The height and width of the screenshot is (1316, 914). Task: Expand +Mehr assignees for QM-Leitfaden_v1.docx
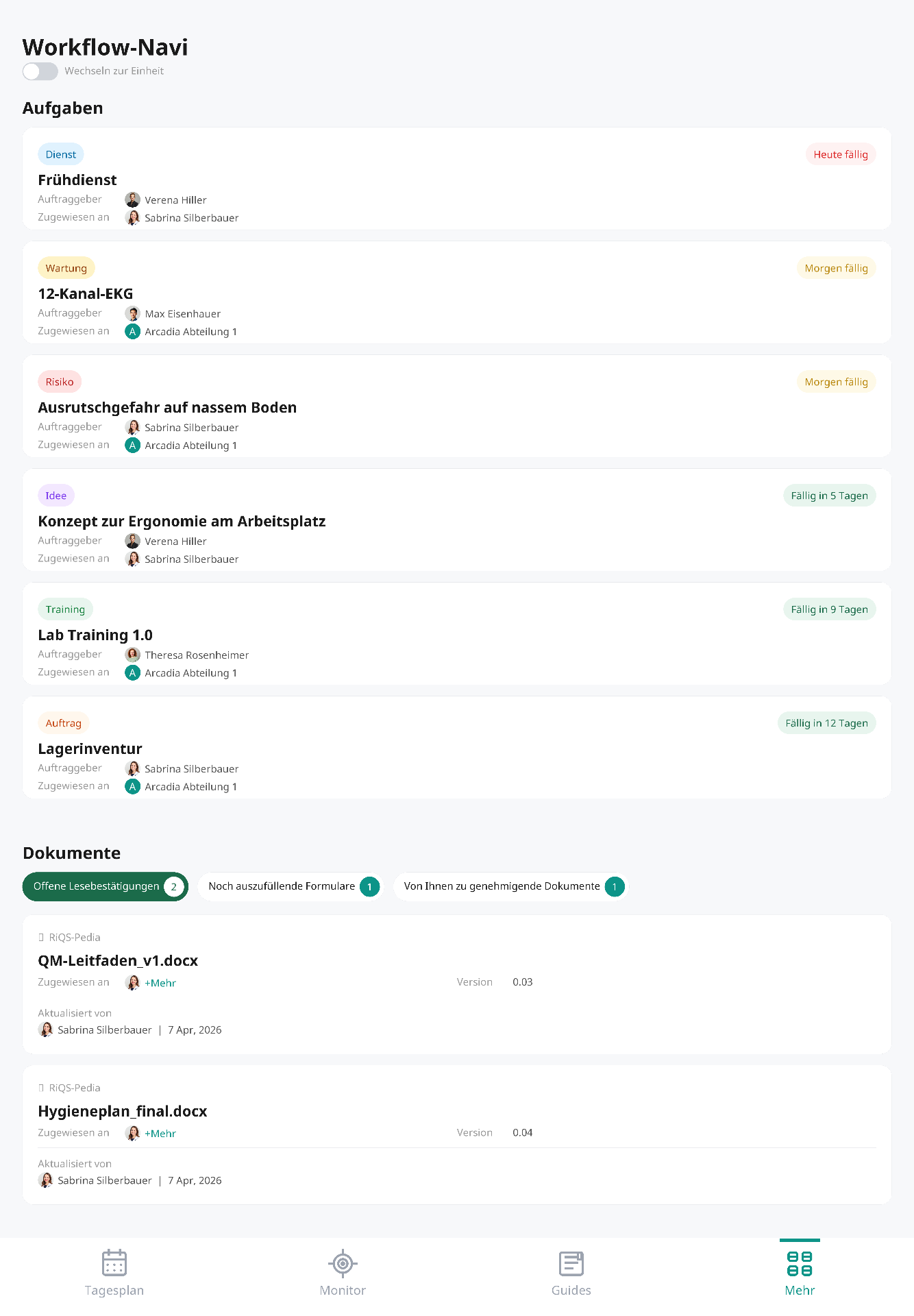point(160,983)
